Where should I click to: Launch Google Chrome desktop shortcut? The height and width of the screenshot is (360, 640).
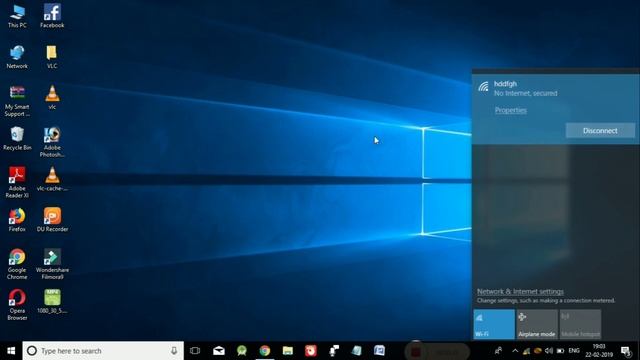[x=17, y=264]
